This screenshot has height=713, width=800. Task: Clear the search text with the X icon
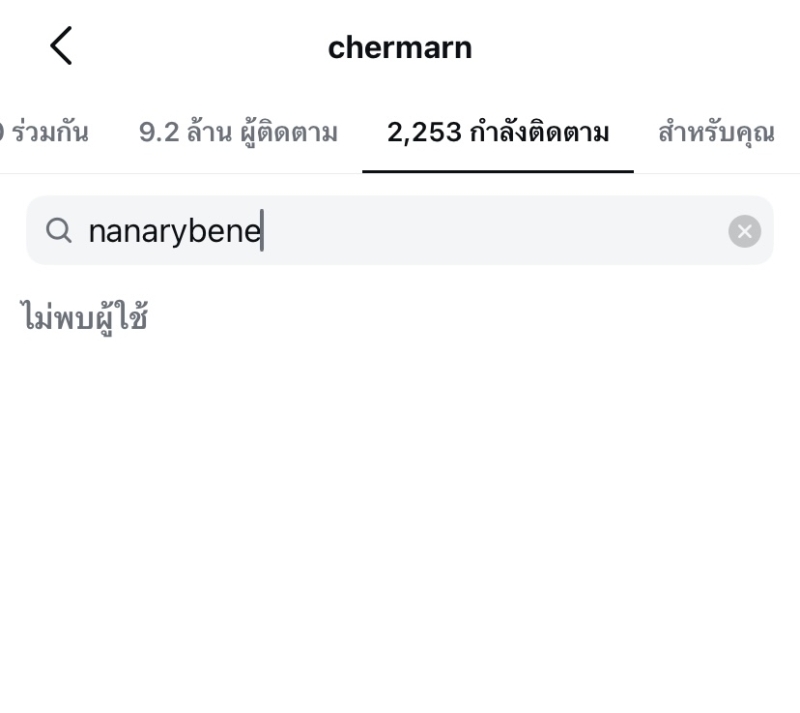[x=744, y=232]
